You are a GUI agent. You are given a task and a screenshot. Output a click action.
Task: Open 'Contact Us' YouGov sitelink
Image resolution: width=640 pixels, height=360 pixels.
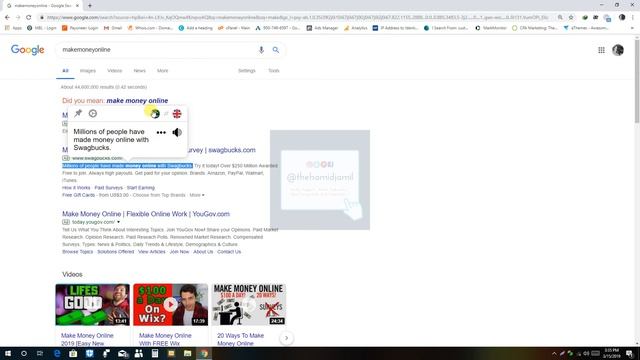(229, 252)
